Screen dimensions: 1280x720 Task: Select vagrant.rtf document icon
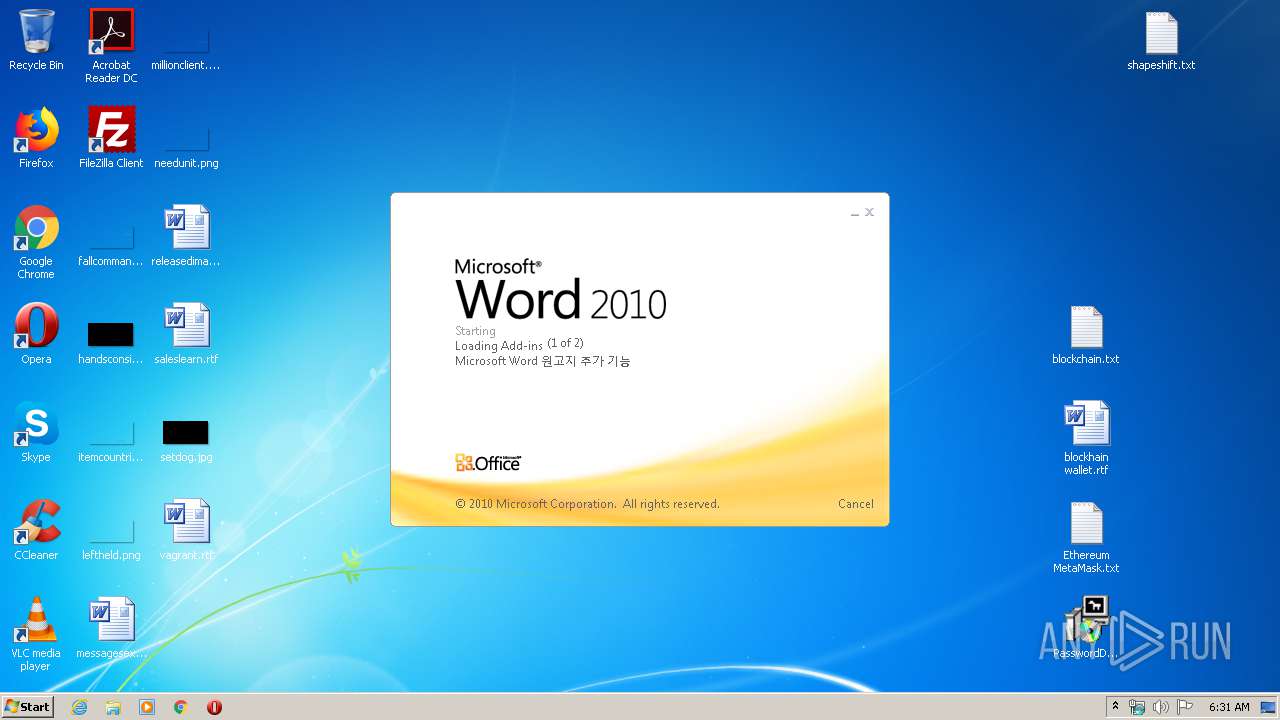coord(186,530)
